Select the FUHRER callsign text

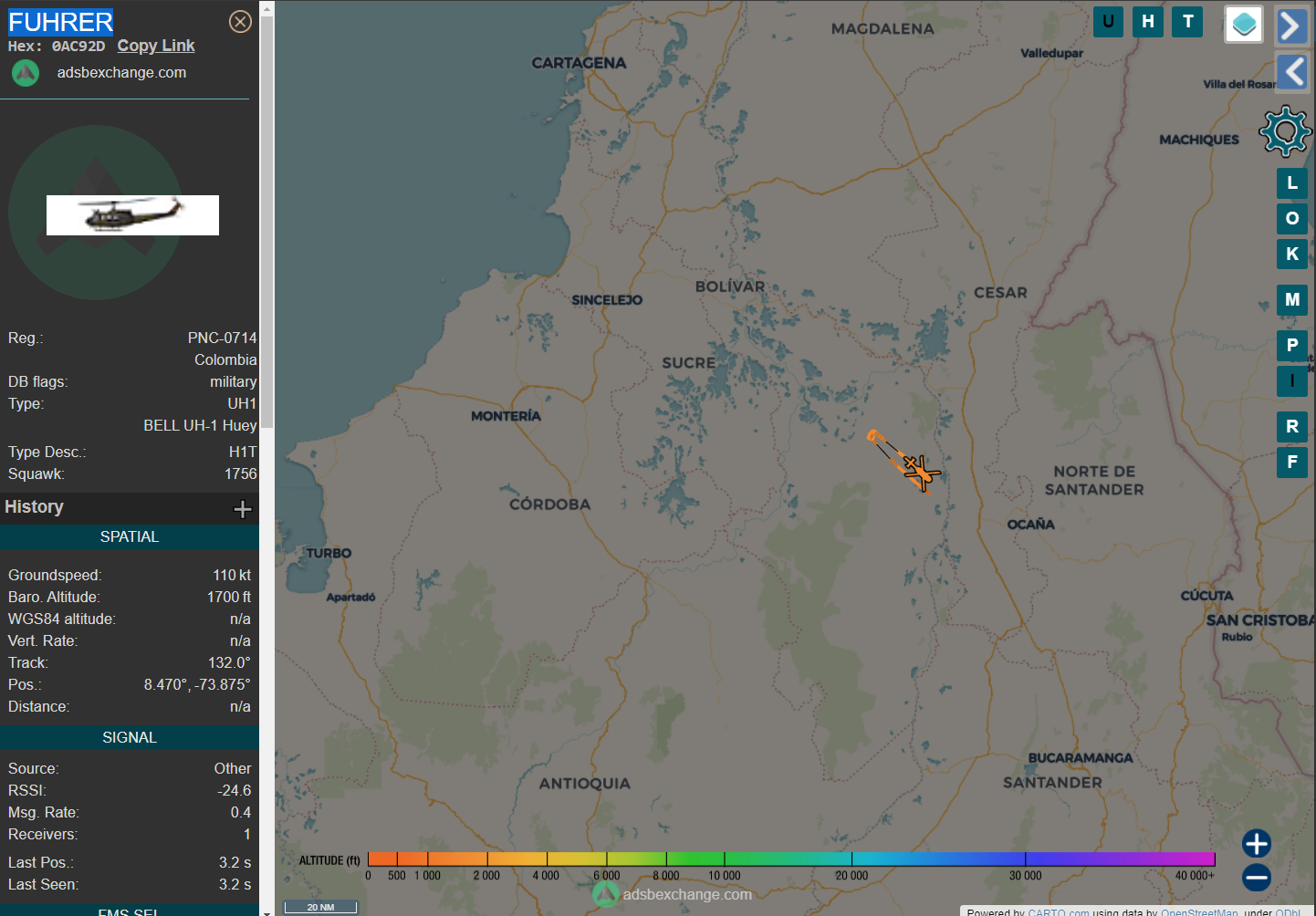[x=60, y=22]
